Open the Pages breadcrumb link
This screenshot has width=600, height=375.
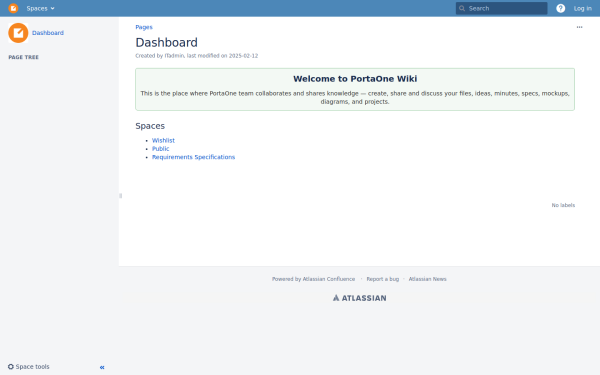pos(144,27)
